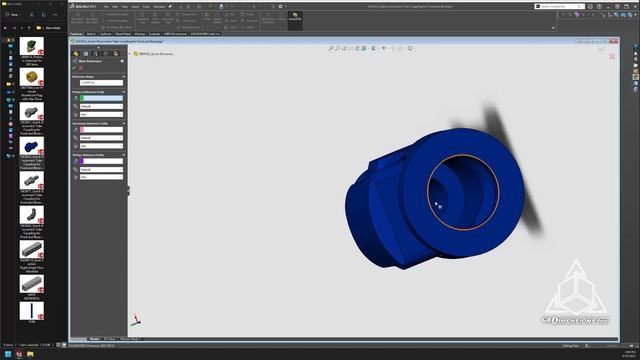The image size is (640, 360).
Task: Open the Options gear icon
Action: point(280,7)
